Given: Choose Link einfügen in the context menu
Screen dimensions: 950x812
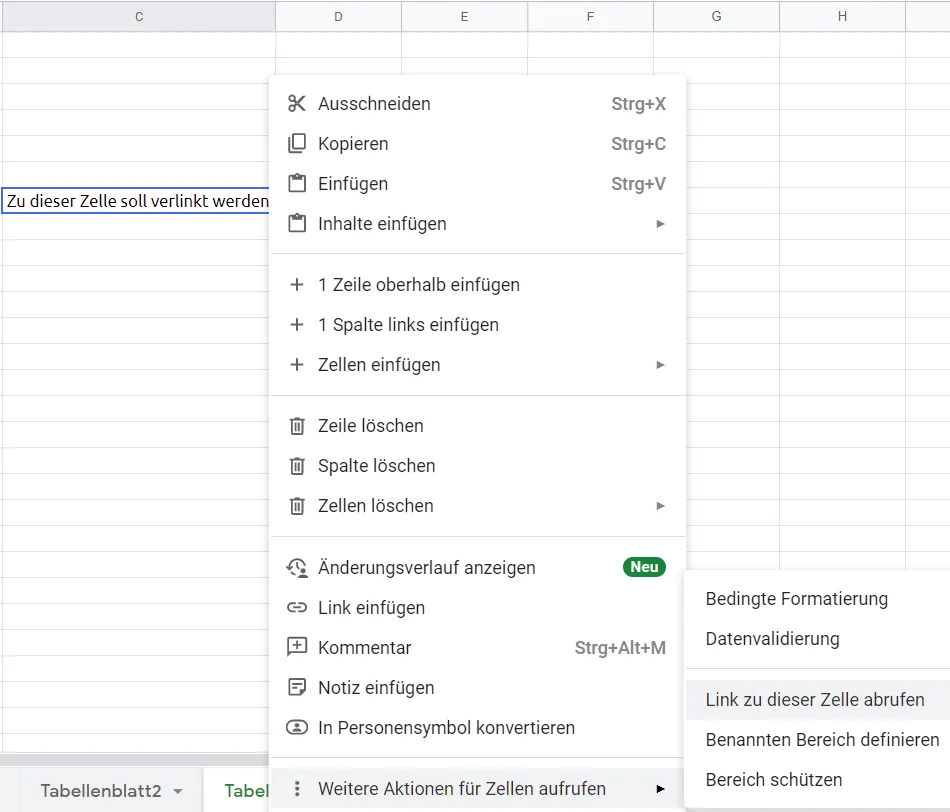Looking at the screenshot, I should click(477, 608).
